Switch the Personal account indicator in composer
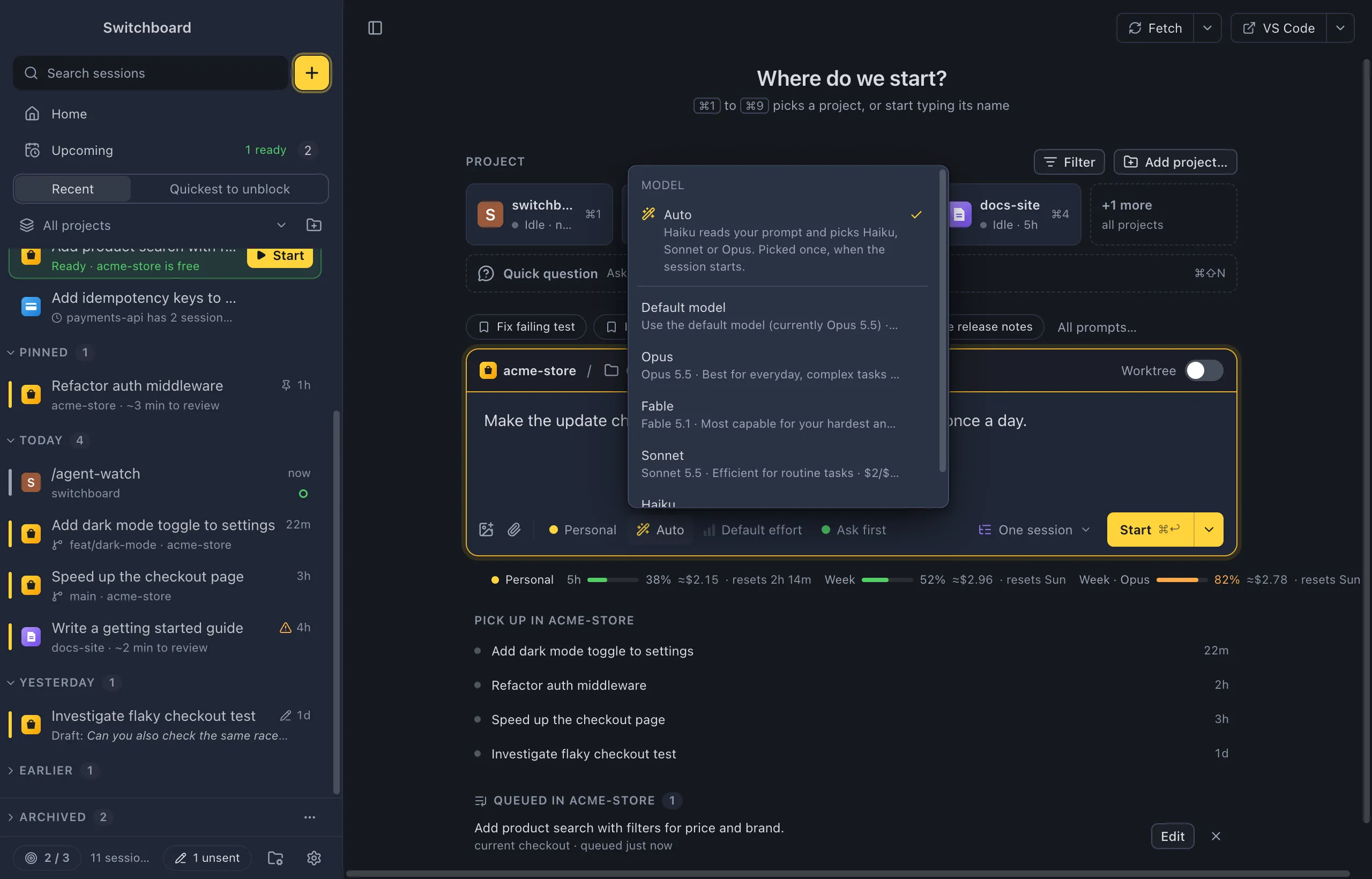The width and height of the screenshot is (1372, 879). coord(583,530)
